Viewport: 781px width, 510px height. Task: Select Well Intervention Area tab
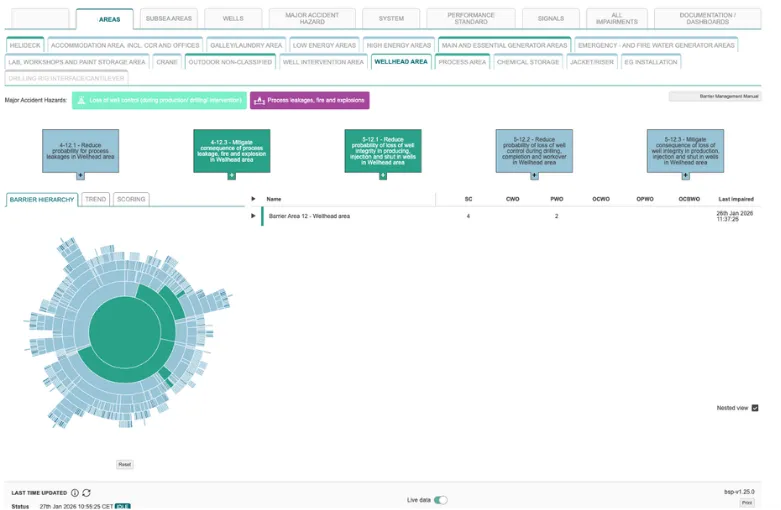tap(323, 62)
